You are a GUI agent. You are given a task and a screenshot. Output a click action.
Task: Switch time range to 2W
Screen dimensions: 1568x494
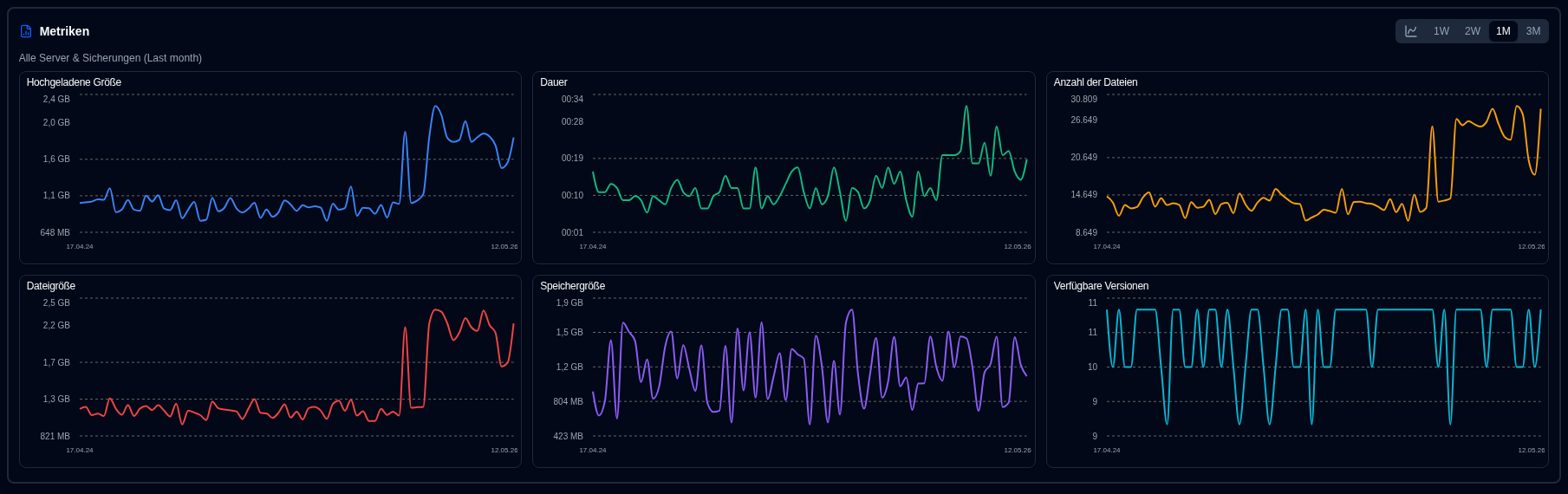pos(1473,31)
